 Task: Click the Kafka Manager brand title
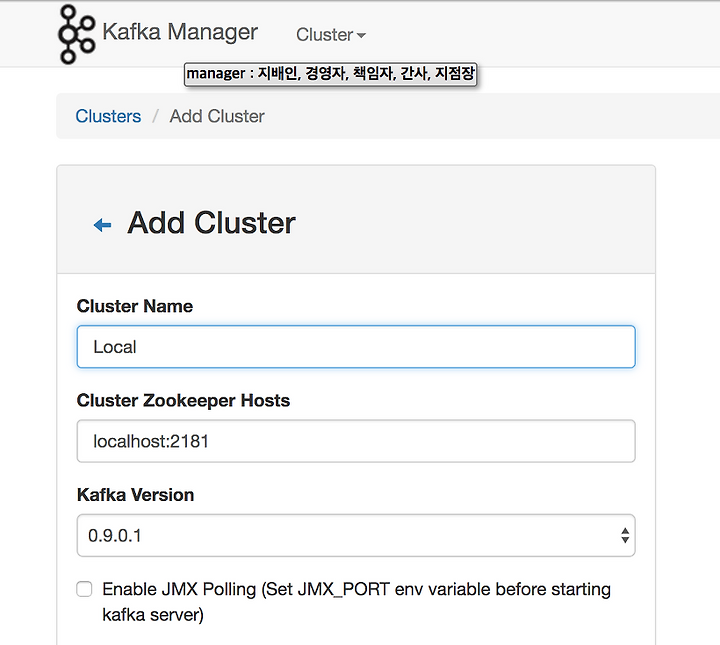pos(180,32)
